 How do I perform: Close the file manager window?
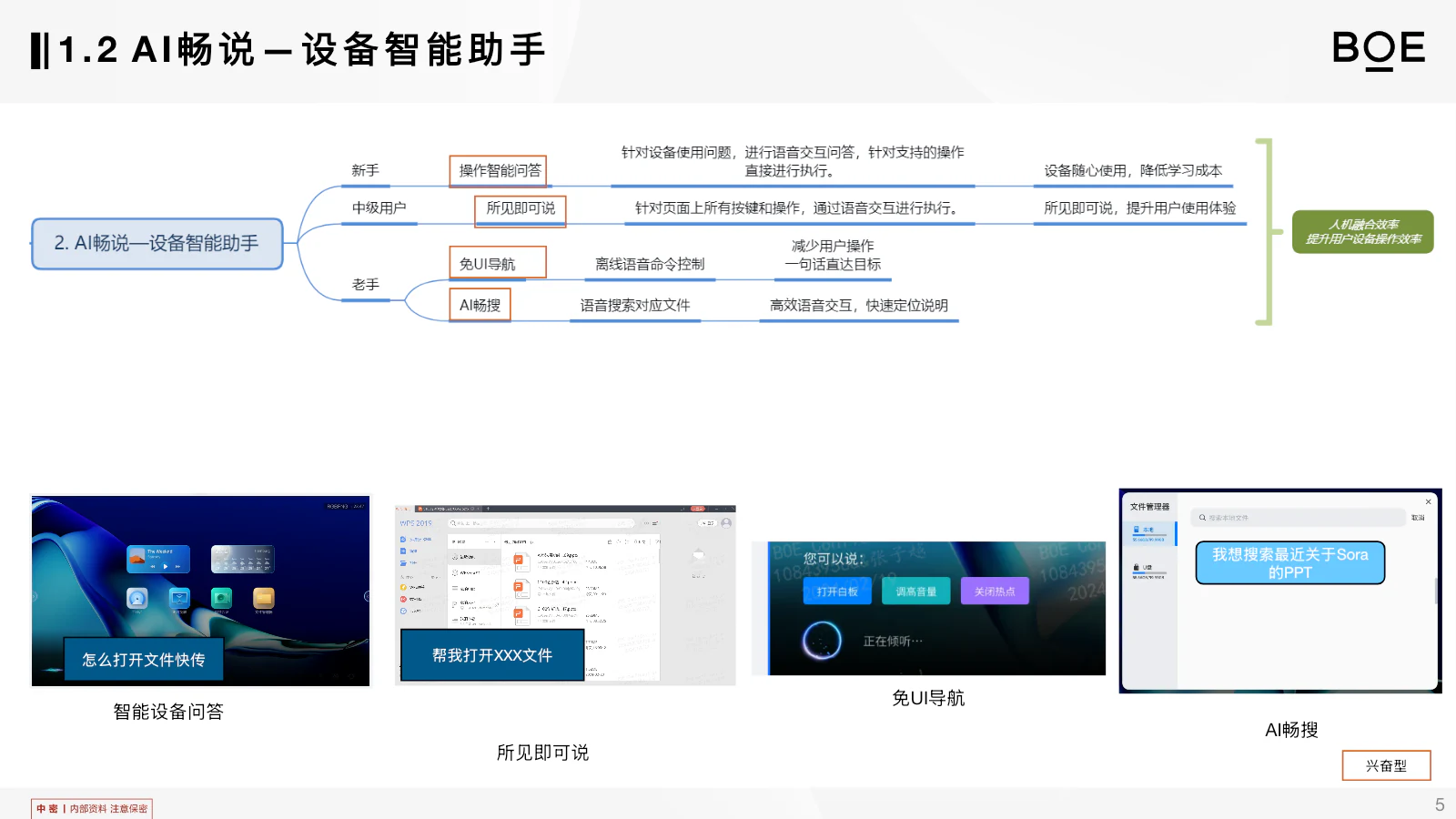pos(1428,501)
